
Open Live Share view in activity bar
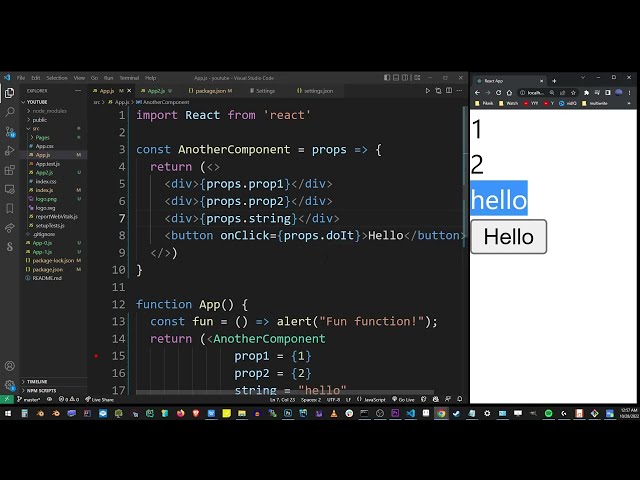(x=9, y=228)
